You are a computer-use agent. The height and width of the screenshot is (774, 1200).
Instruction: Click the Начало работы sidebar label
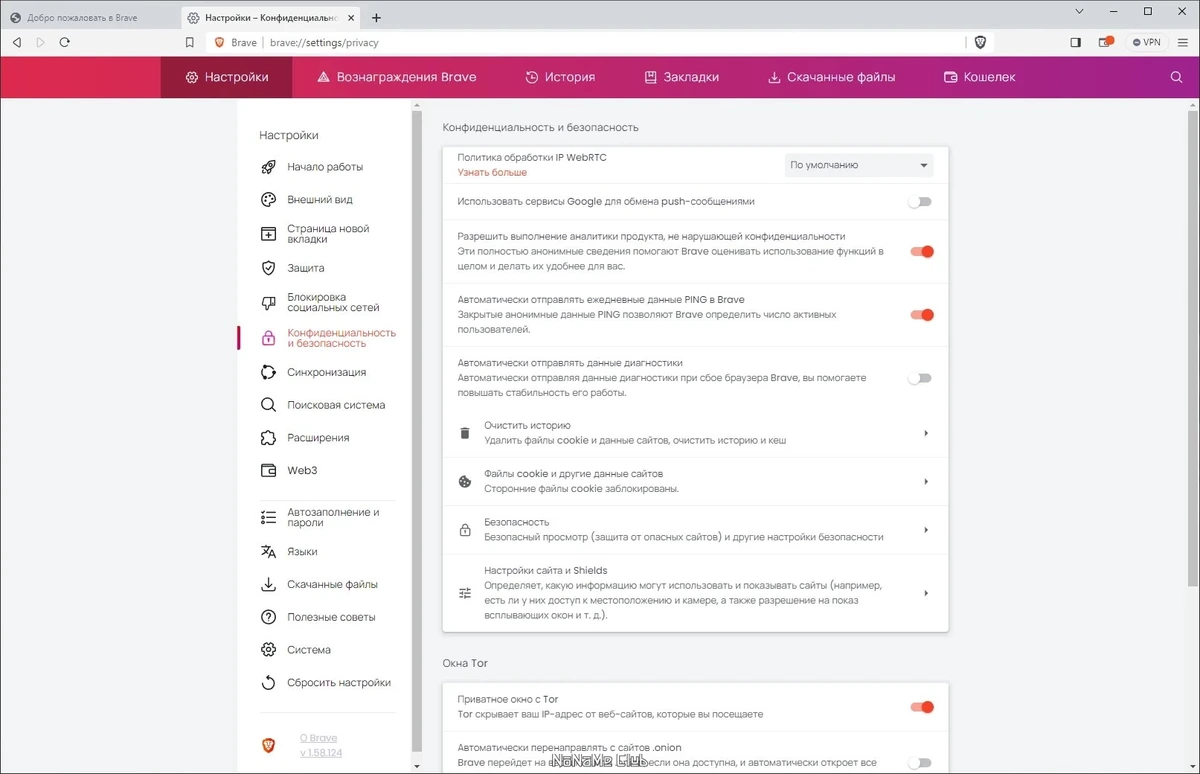click(325, 167)
